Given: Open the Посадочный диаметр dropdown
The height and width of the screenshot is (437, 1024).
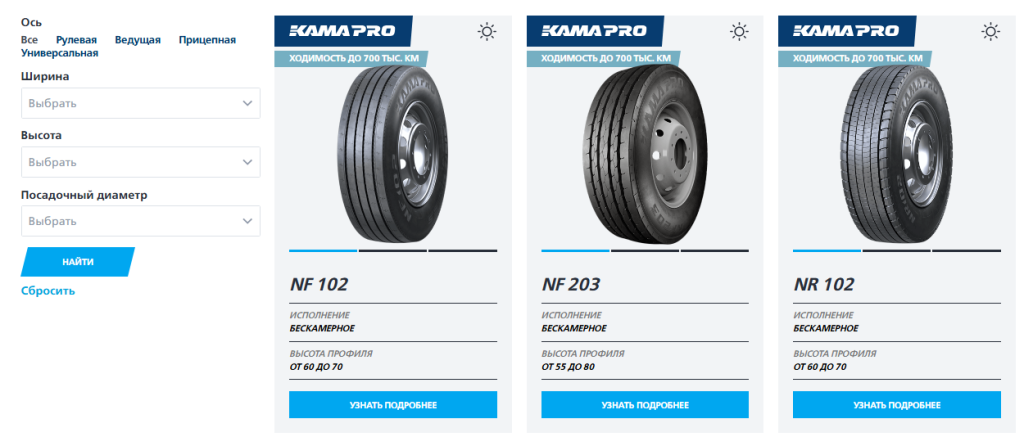Looking at the screenshot, I should coord(140,221).
